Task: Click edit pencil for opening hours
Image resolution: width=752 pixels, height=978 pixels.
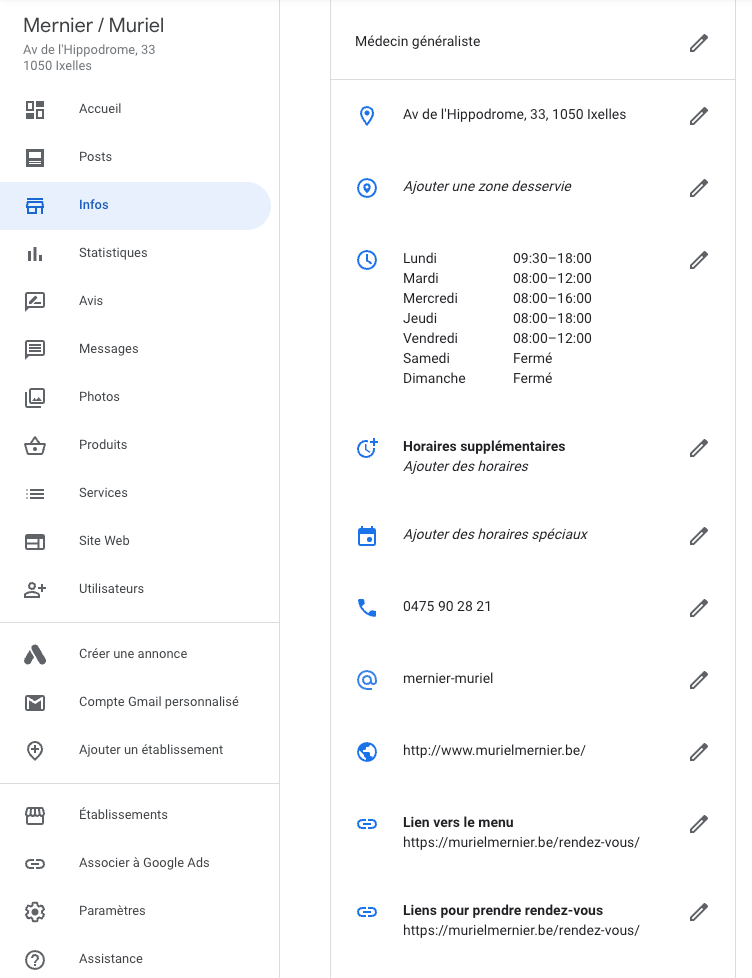Action: [x=699, y=260]
